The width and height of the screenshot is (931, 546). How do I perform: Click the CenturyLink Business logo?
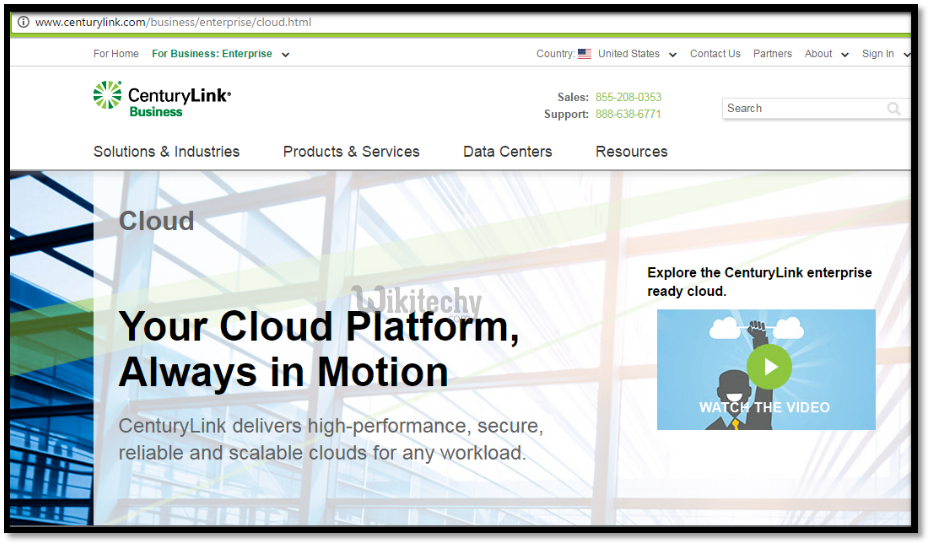coord(162,99)
